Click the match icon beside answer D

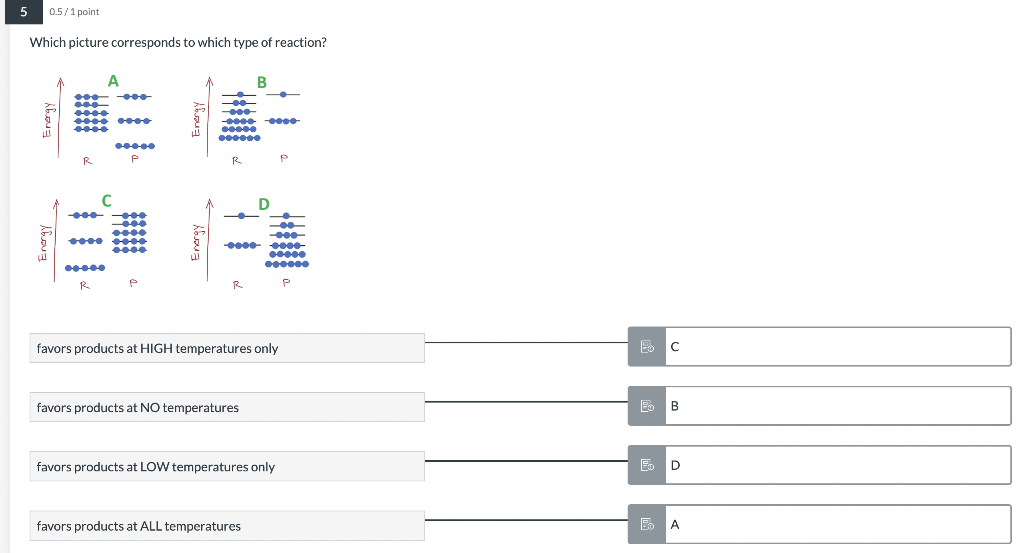coord(646,465)
